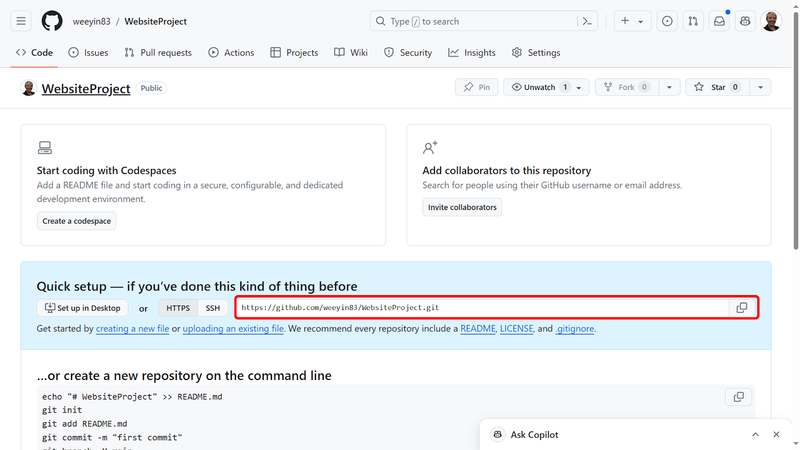Image resolution: width=800 pixels, height=450 pixels.
Task: Click the weeyin83 owner breadcrumb
Action: [x=91, y=21]
